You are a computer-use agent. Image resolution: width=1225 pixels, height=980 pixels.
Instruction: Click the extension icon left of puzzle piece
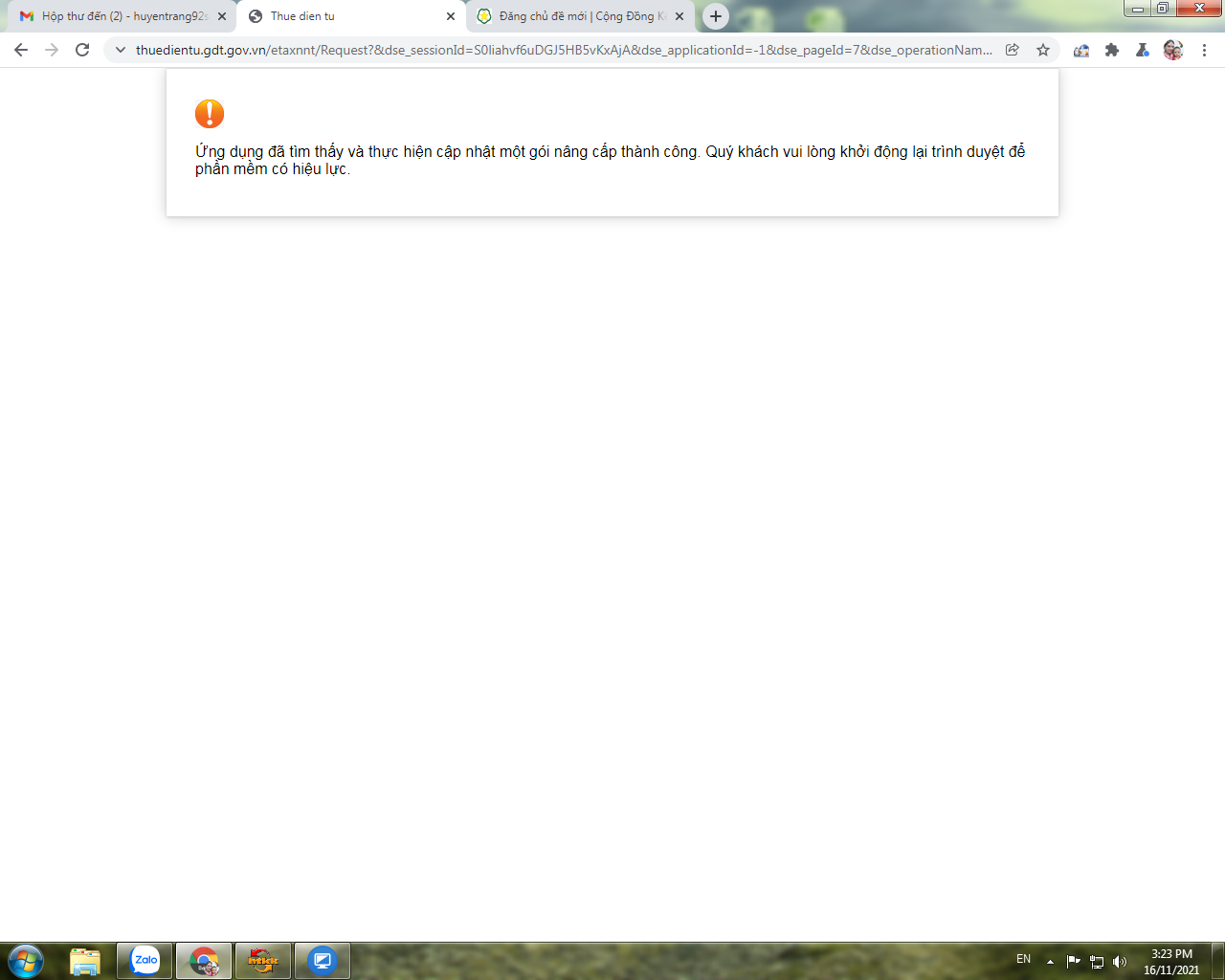[1081, 50]
